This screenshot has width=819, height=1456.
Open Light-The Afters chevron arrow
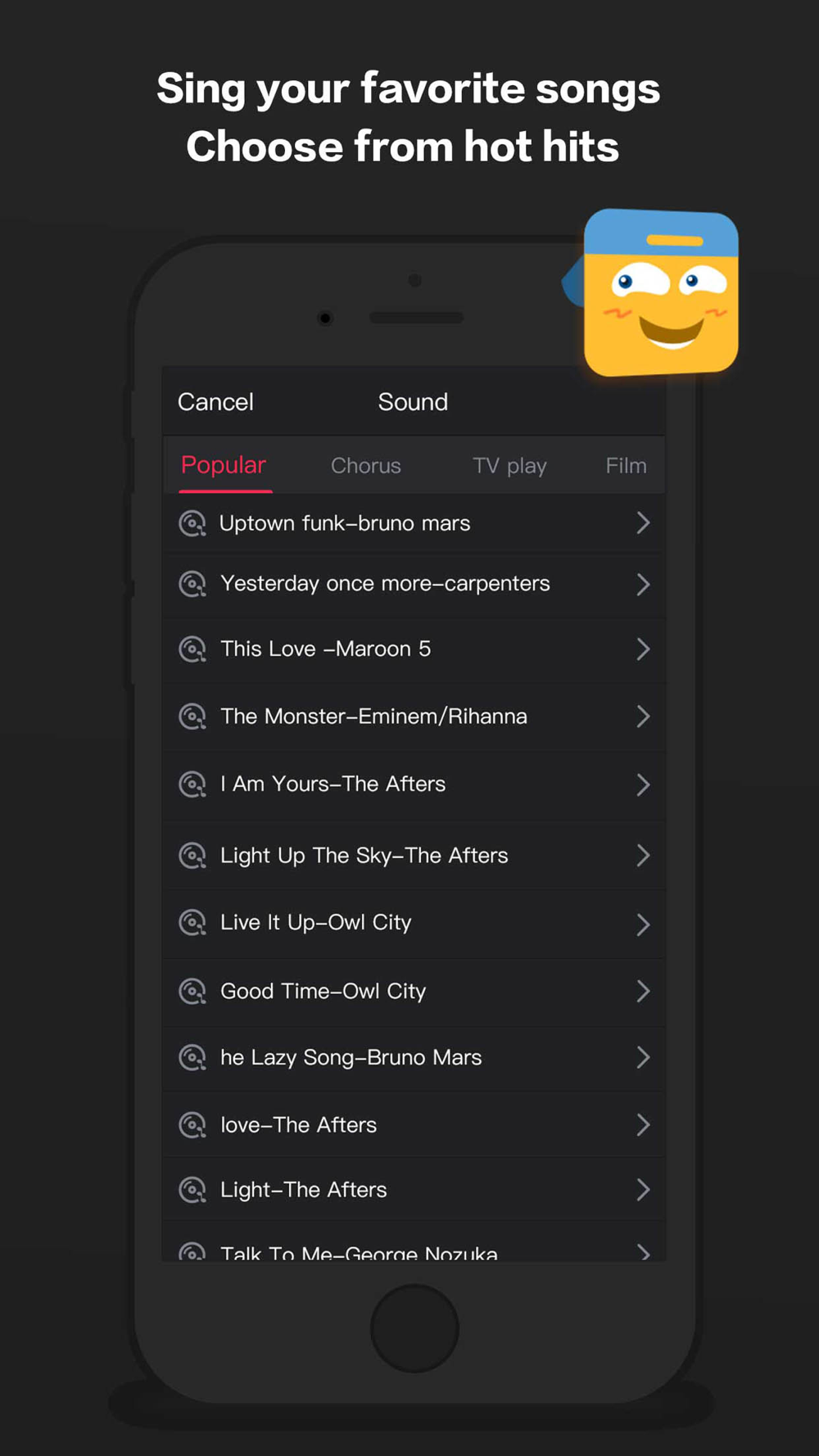click(x=643, y=1190)
